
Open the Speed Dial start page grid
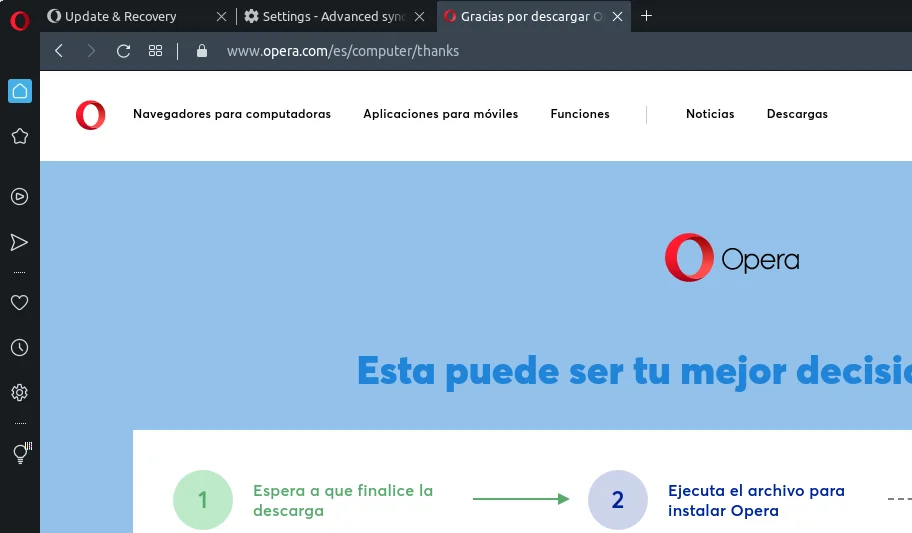point(155,51)
